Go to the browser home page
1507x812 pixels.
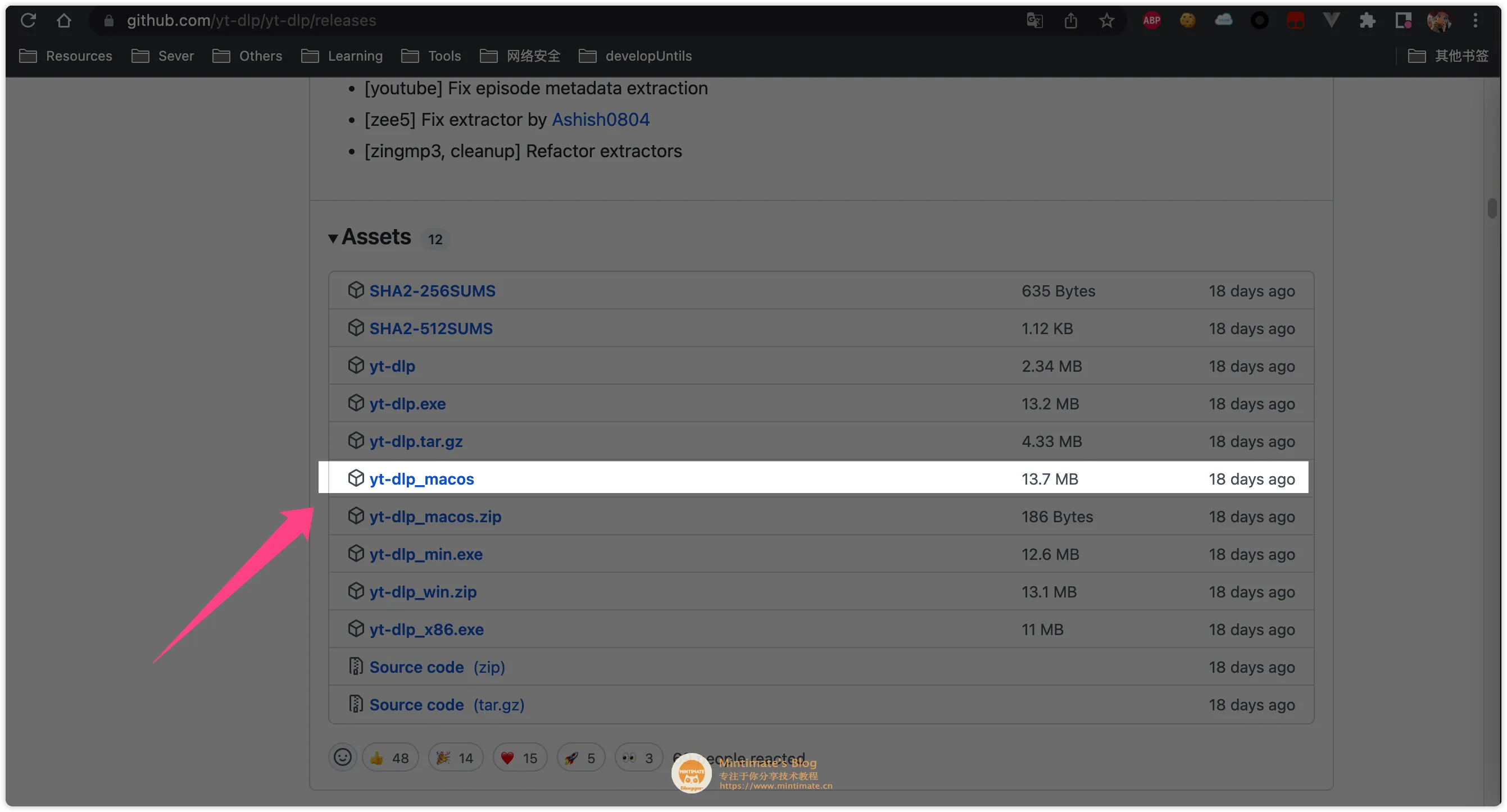click(x=63, y=20)
